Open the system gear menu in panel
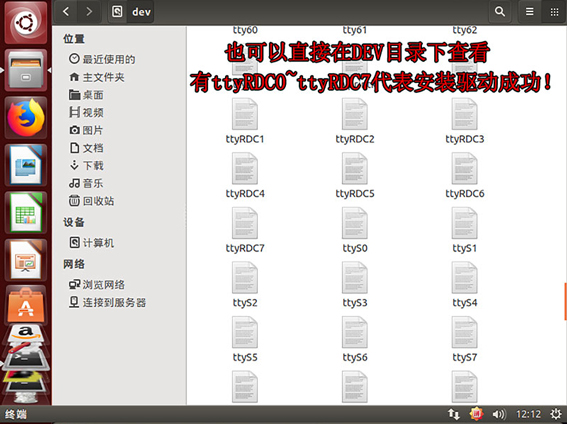The height and width of the screenshot is (424, 567). 556,414
